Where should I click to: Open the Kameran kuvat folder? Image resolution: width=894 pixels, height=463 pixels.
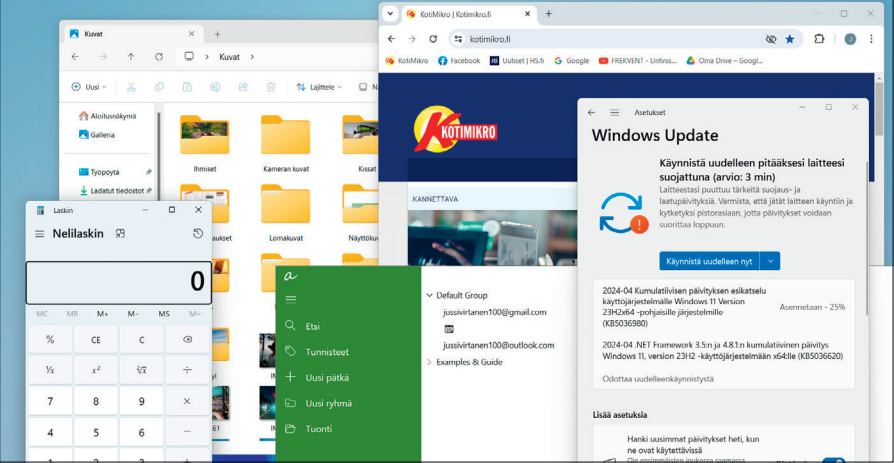pyautogui.click(x=286, y=144)
